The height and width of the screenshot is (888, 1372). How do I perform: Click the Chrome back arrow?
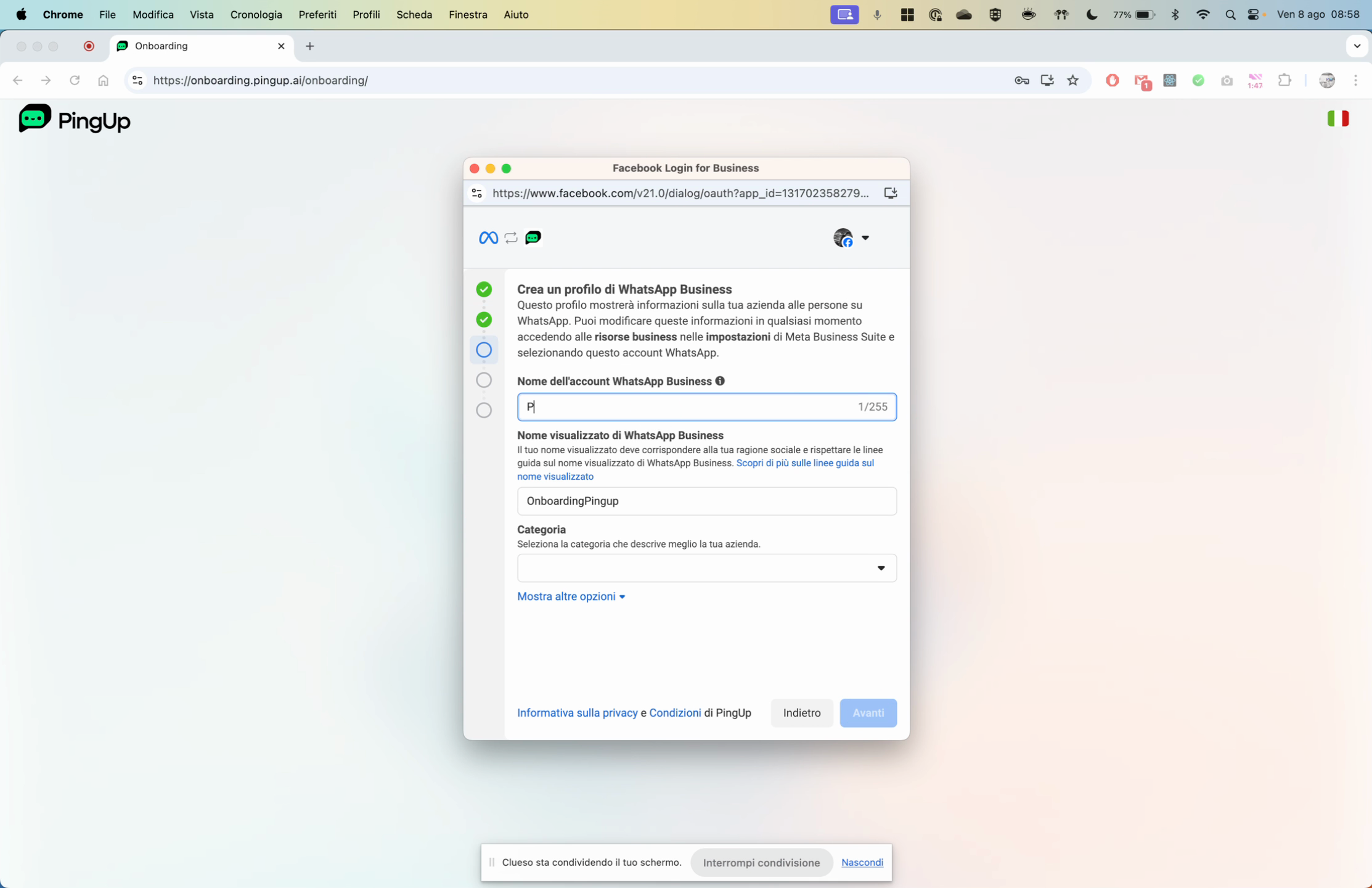tap(18, 80)
